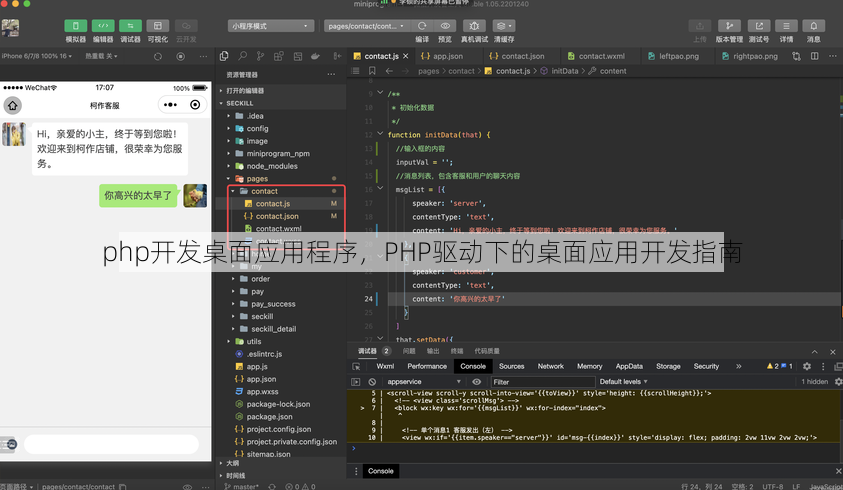Toggle the 编辑器 editor button
This screenshot has height=490, width=843.
pyautogui.click(x=103, y=26)
